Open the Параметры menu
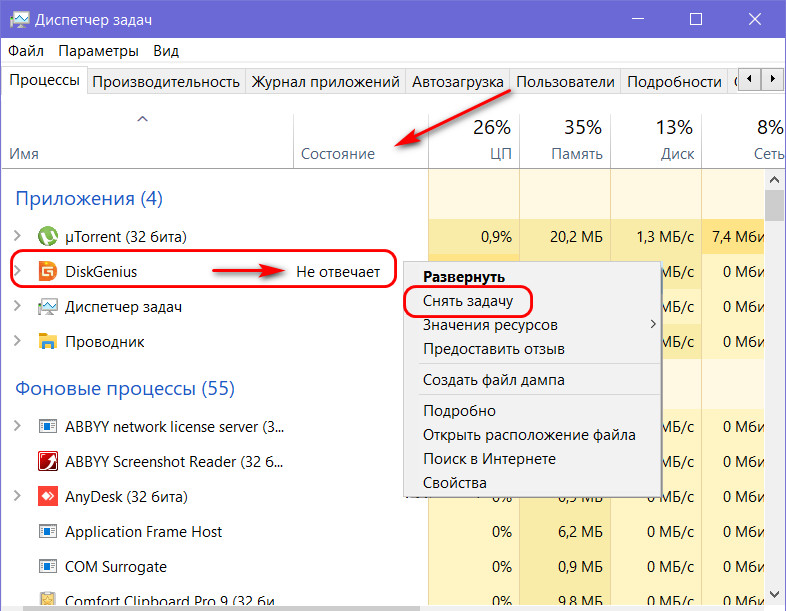 point(98,51)
